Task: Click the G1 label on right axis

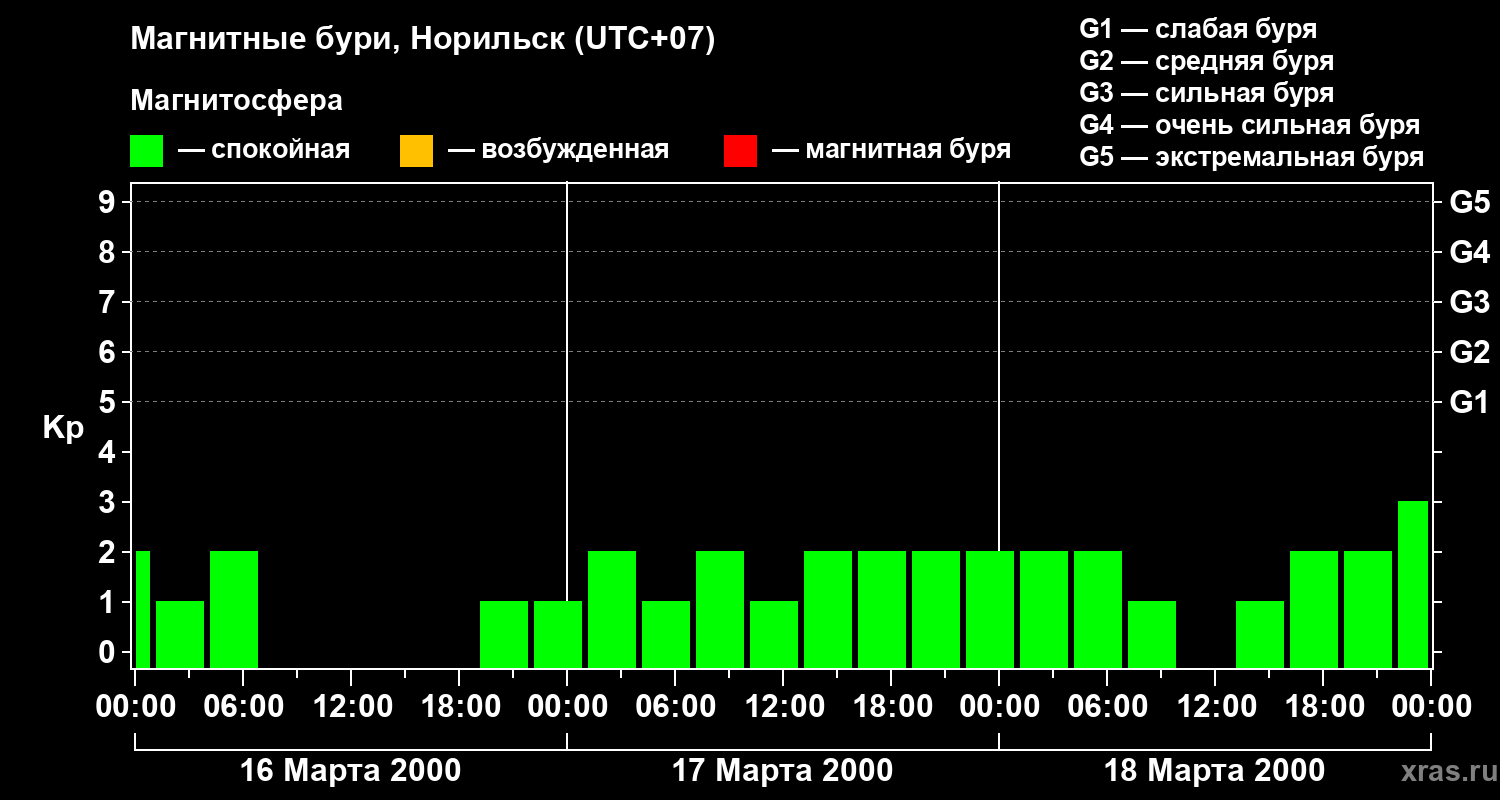Action: pos(1469,402)
